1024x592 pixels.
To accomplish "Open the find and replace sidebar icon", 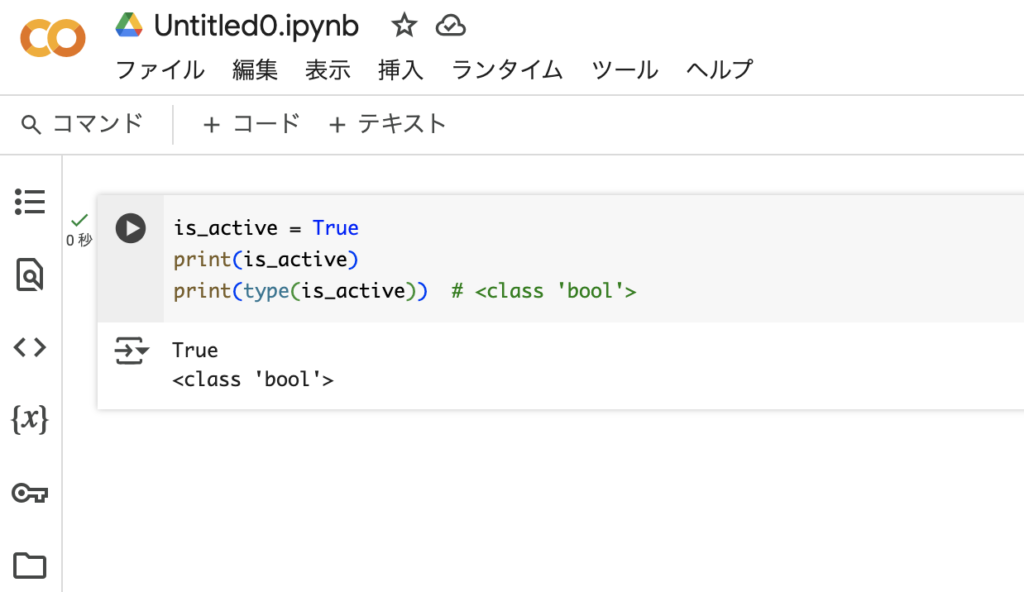I will (x=30, y=274).
